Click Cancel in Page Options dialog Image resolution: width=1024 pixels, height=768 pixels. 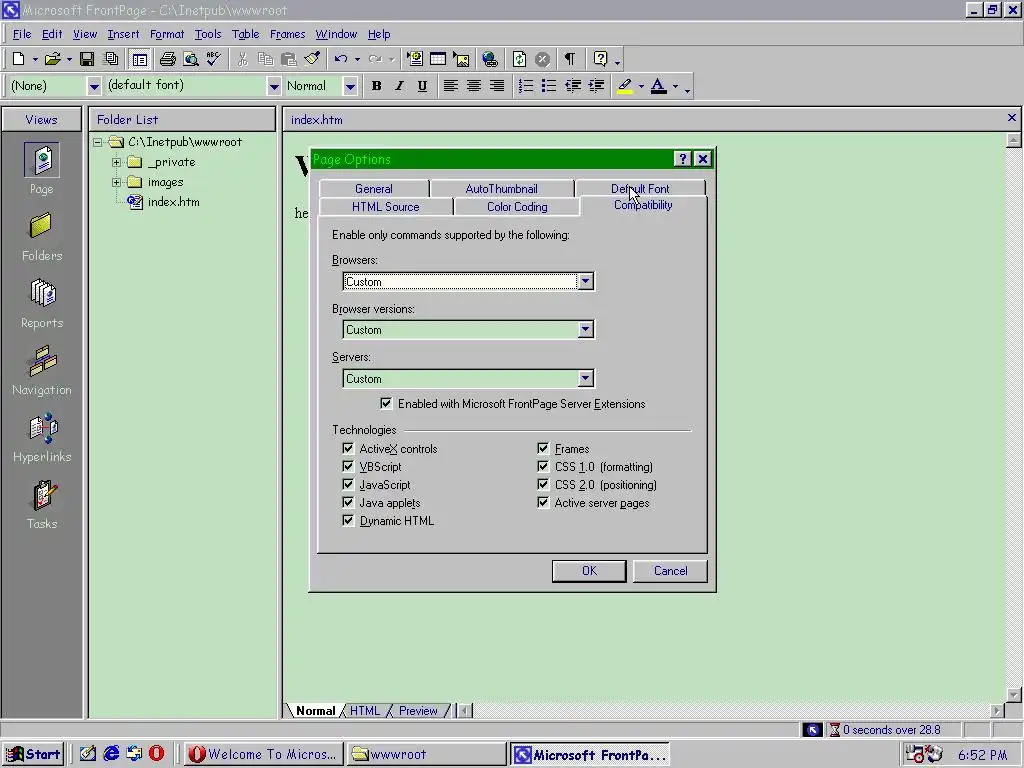tap(671, 571)
